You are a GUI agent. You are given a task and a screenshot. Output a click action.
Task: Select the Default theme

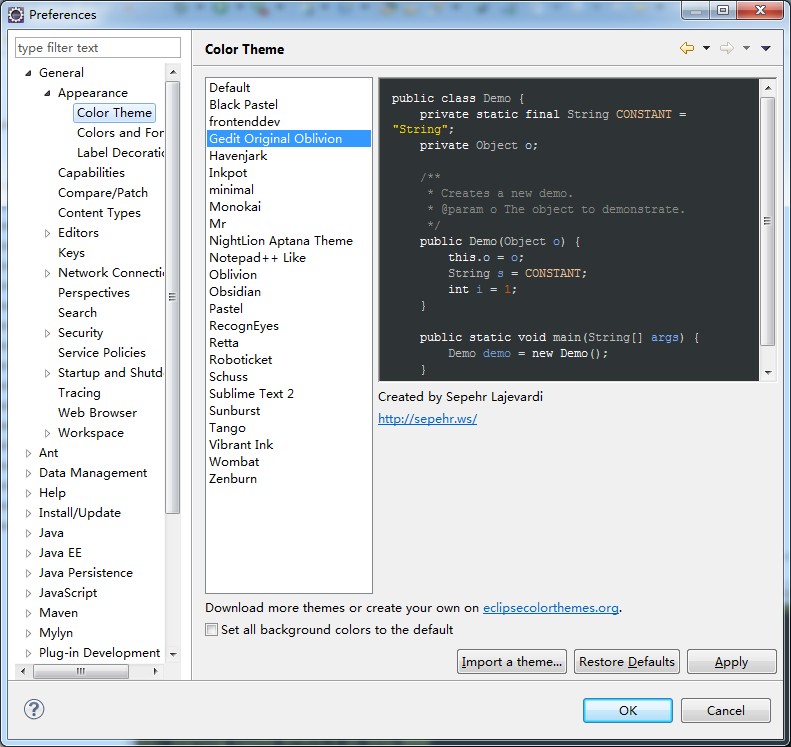[x=289, y=87]
